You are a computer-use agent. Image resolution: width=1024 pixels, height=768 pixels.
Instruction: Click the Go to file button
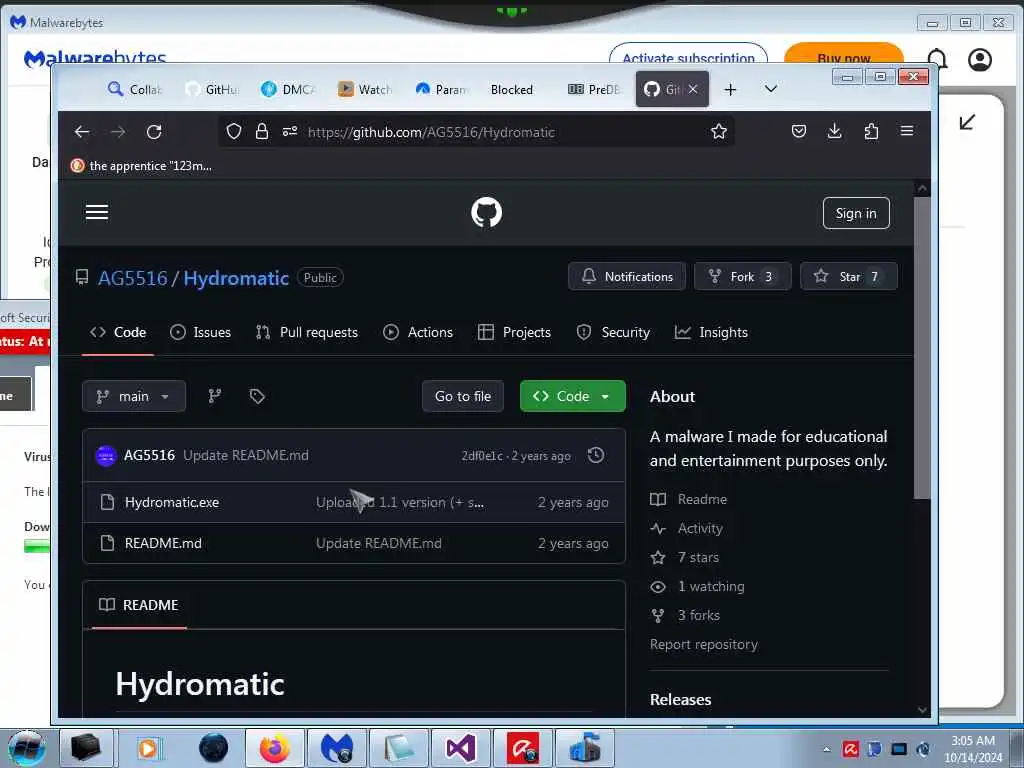pos(462,396)
